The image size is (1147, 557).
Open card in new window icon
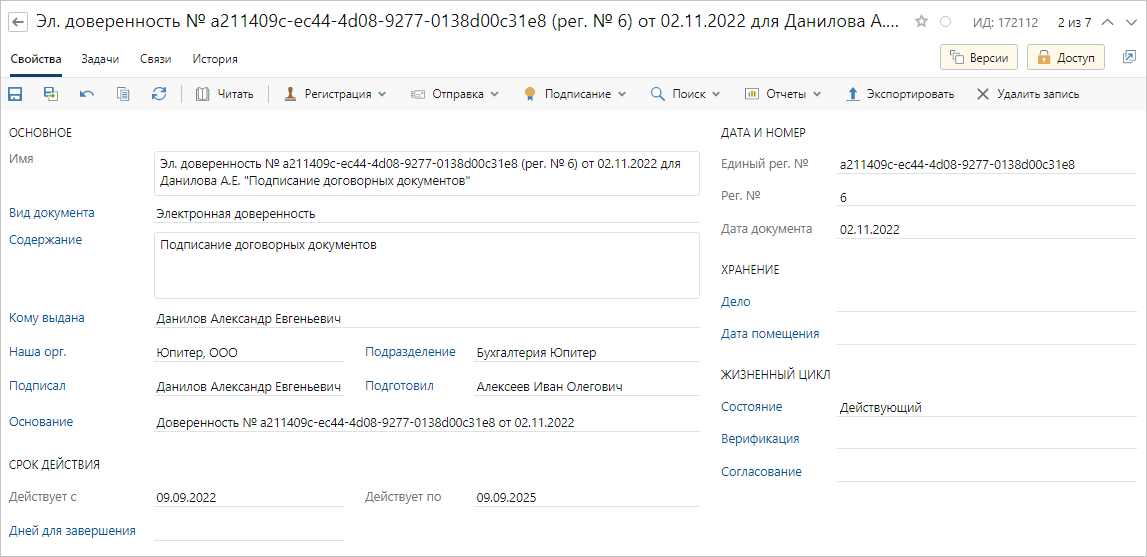1129,57
